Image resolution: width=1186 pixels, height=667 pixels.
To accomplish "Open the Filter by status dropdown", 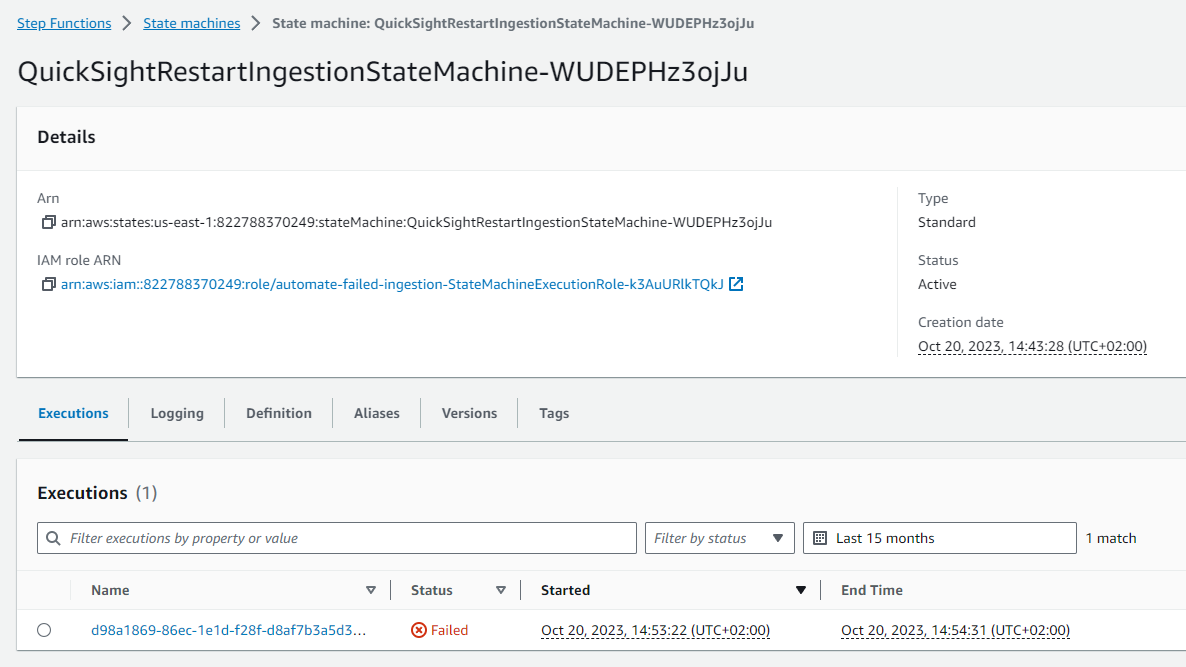I will coord(719,538).
